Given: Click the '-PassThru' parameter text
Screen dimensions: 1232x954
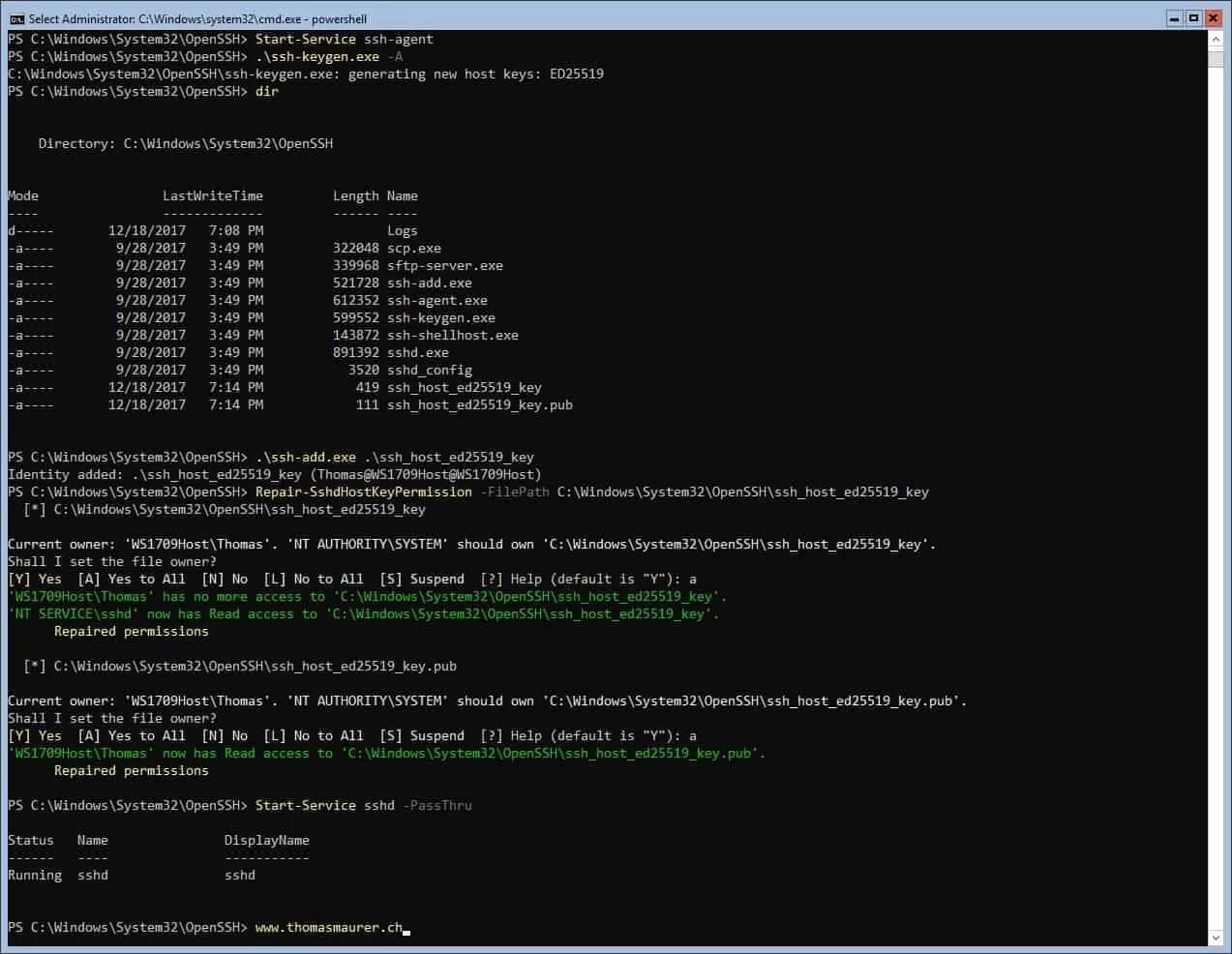Looking at the screenshot, I should coord(437,806).
